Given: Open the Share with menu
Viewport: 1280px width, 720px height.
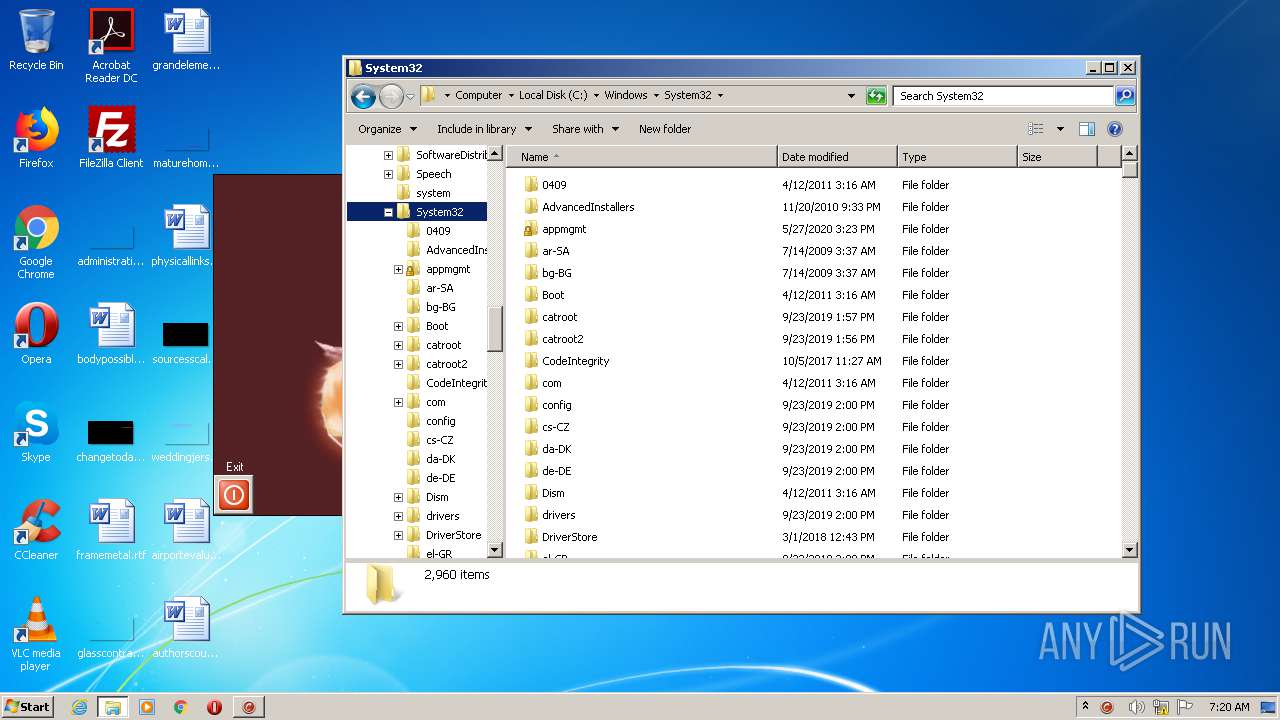Looking at the screenshot, I should (585, 129).
